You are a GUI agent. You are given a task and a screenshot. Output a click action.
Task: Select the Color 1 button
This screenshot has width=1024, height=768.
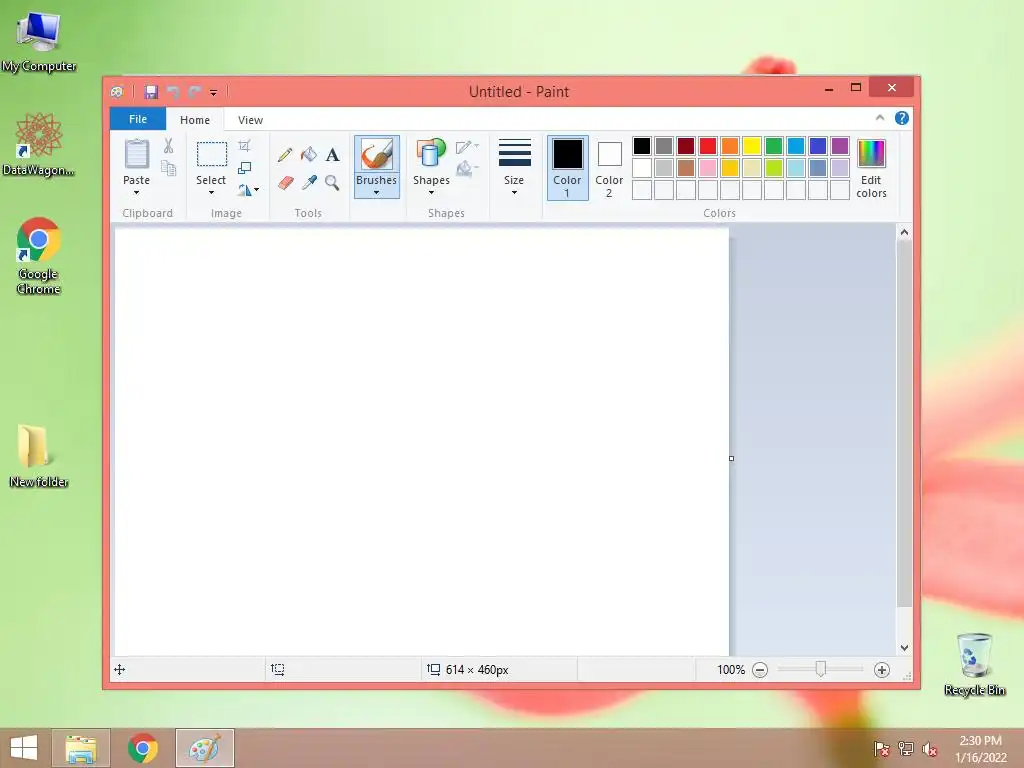tap(568, 167)
